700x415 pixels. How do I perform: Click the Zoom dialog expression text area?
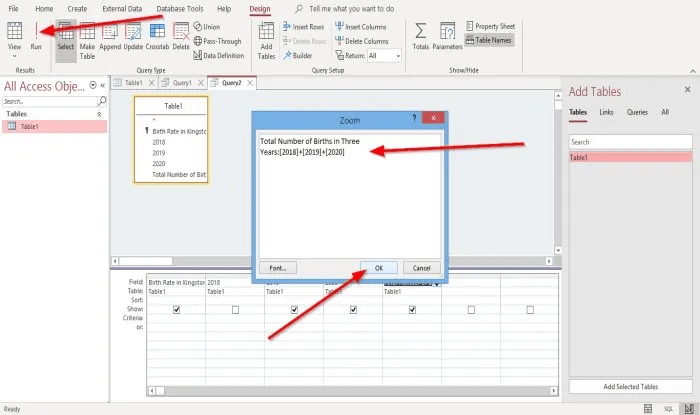(x=350, y=195)
